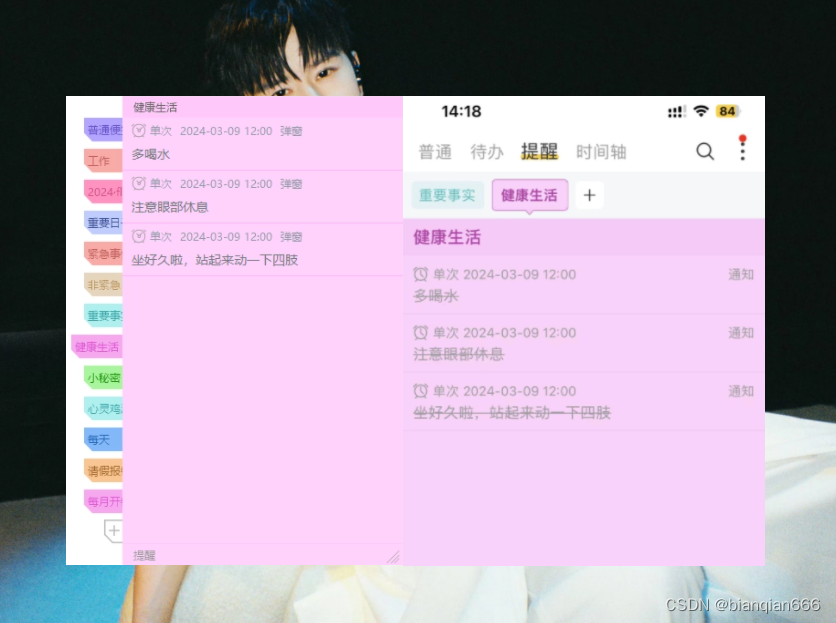
Task: Select the 工作 tag in sidebar
Action: [x=103, y=161]
